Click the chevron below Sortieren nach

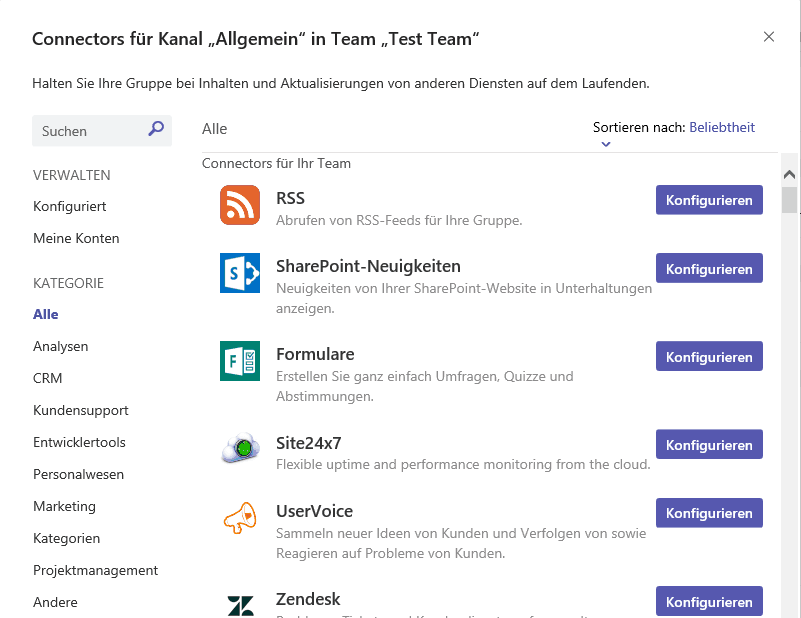click(x=606, y=144)
